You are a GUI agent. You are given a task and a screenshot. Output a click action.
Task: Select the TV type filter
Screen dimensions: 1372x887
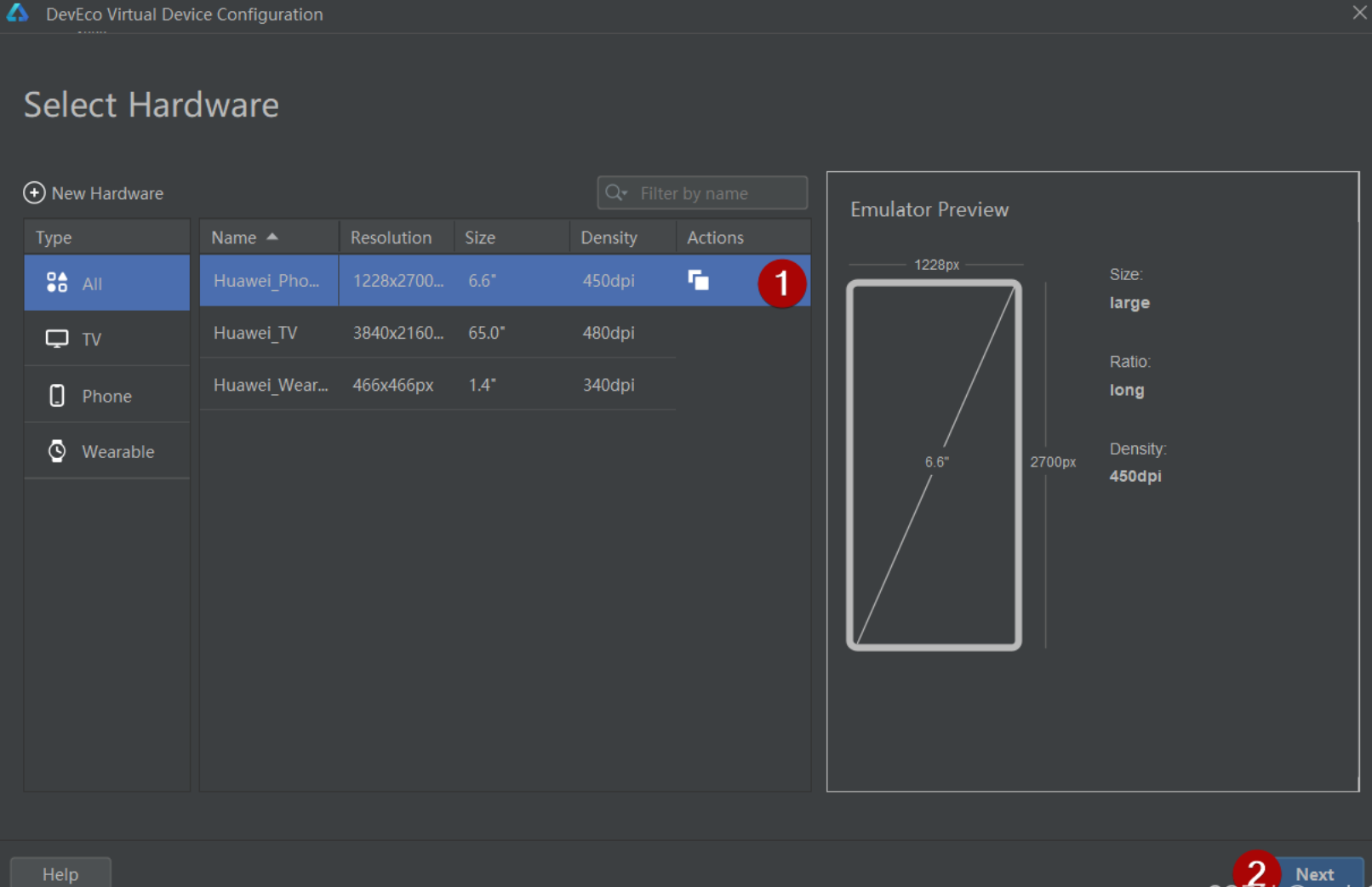point(107,339)
